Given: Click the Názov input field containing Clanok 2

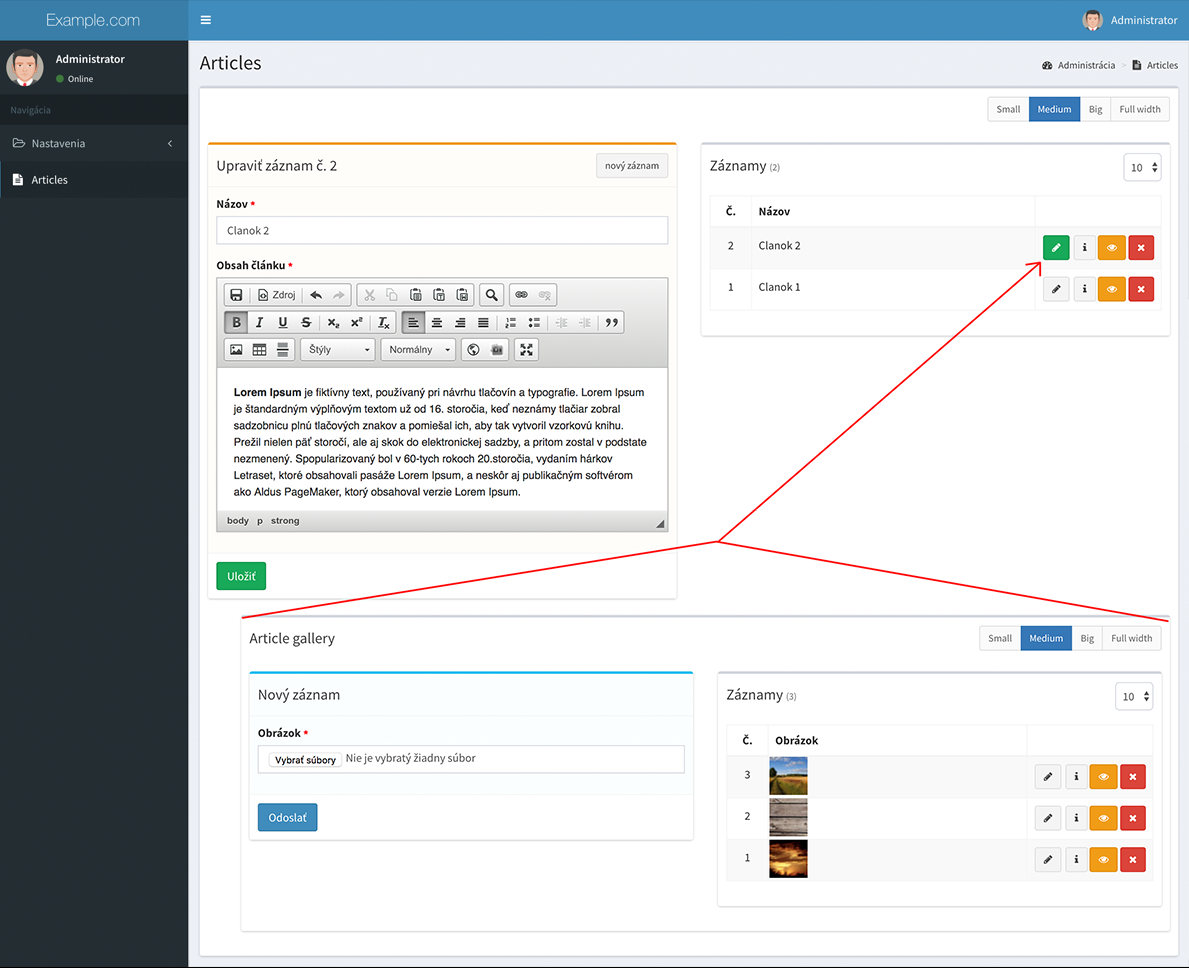Looking at the screenshot, I should 442,230.
